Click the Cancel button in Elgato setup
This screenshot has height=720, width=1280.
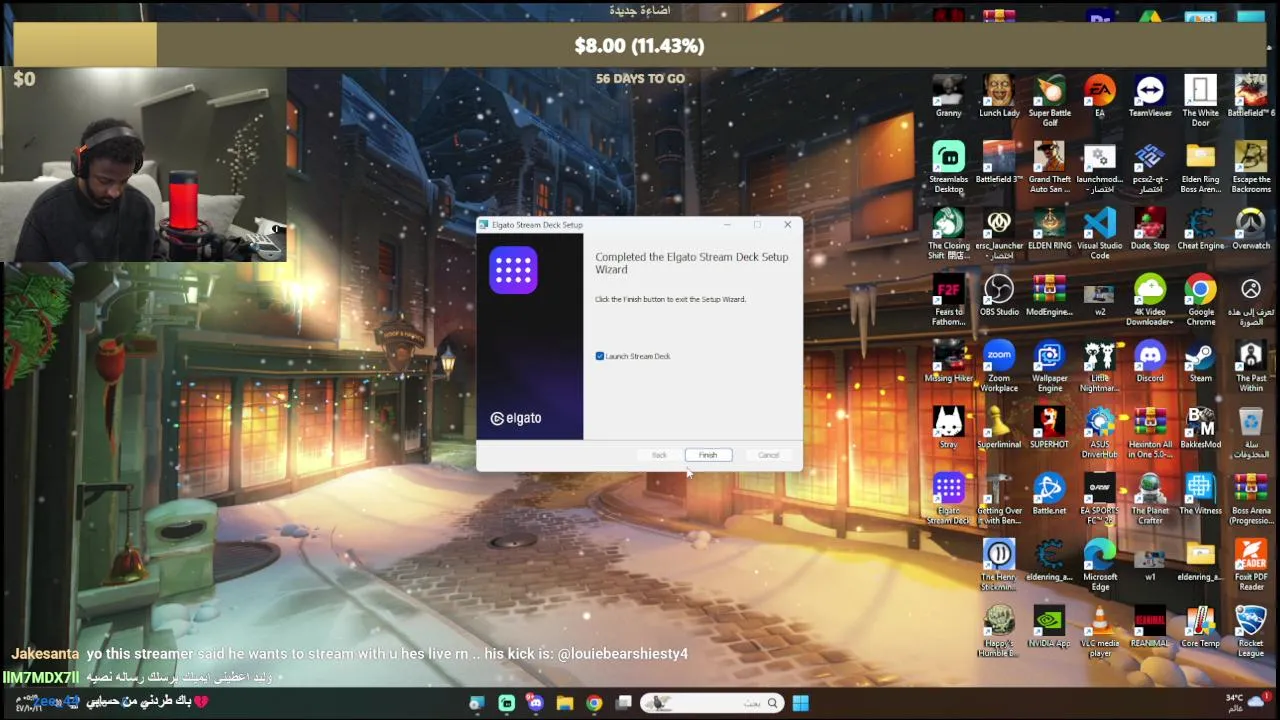768,455
